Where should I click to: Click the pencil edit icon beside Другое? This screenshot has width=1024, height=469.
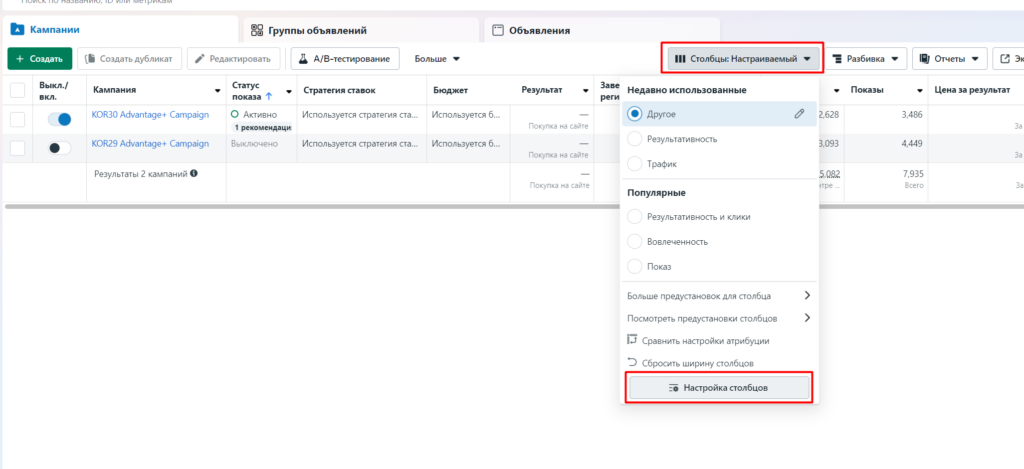coord(799,114)
